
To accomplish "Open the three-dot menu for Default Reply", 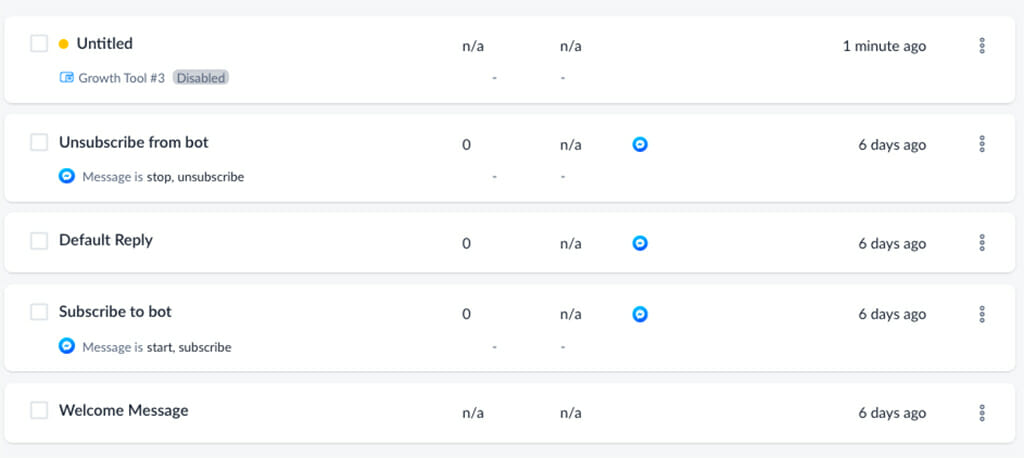I will (x=982, y=243).
